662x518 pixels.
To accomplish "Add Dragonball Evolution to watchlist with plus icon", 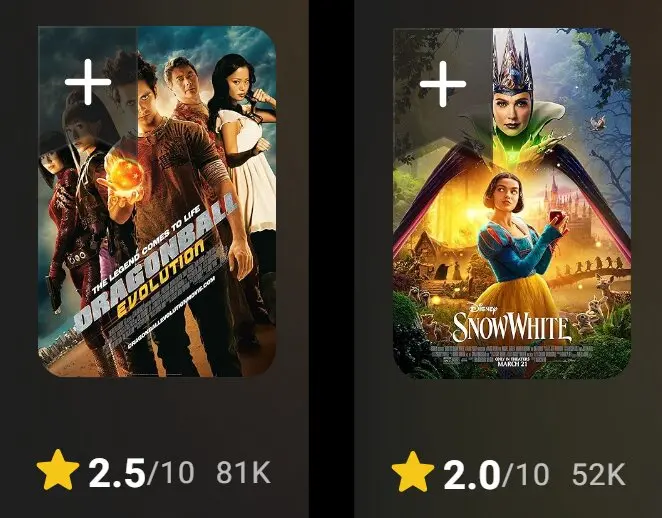I will 87,82.
